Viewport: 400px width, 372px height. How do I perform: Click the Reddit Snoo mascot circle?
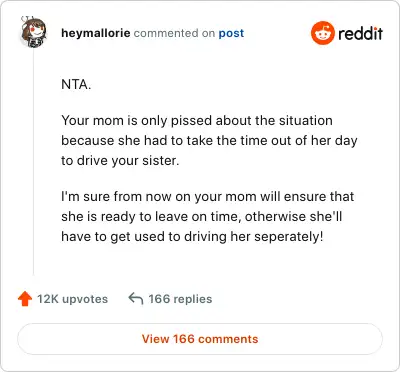pos(322,33)
